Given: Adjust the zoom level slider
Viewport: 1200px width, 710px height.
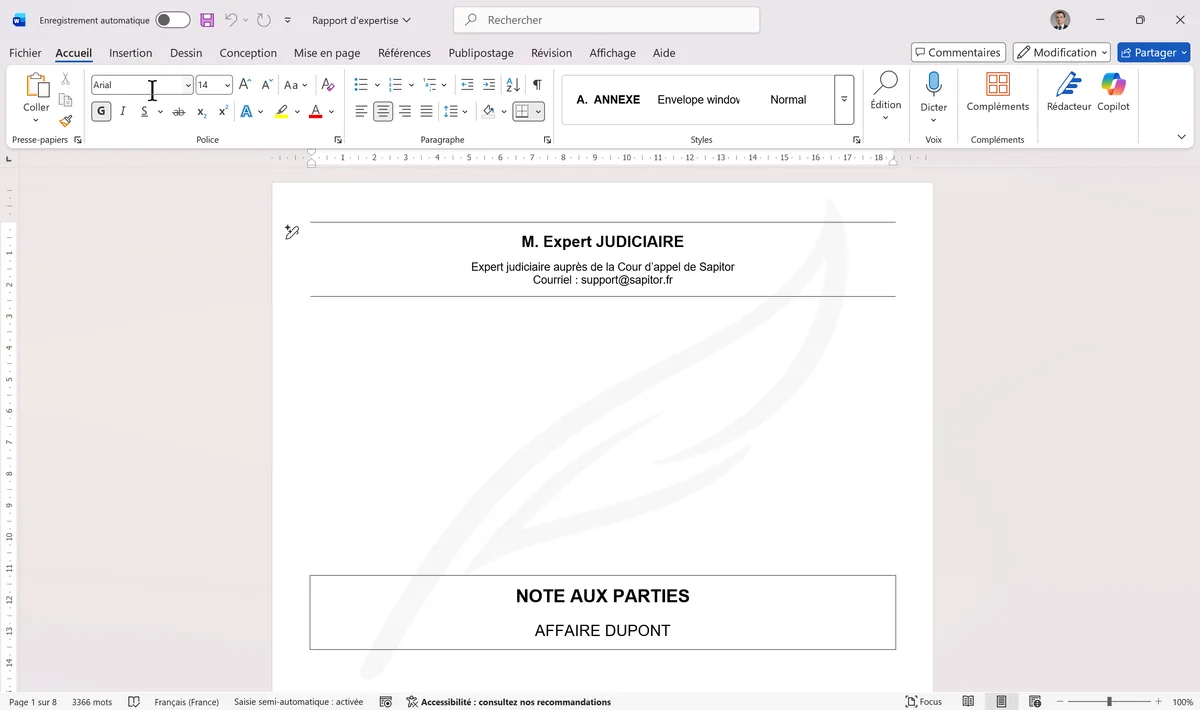Looking at the screenshot, I should (x=1109, y=702).
